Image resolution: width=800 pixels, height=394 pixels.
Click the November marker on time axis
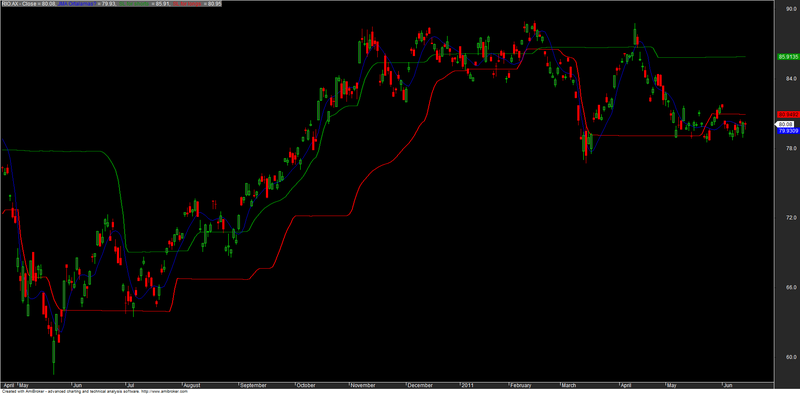(363, 385)
